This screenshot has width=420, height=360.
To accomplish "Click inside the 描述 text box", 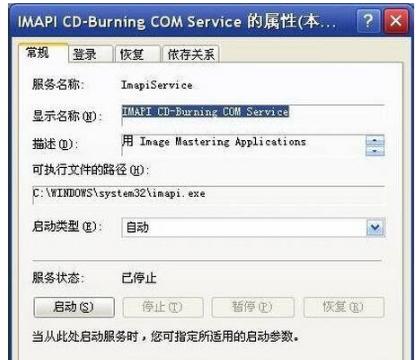I will pyautogui.click(x=243, y=145).
